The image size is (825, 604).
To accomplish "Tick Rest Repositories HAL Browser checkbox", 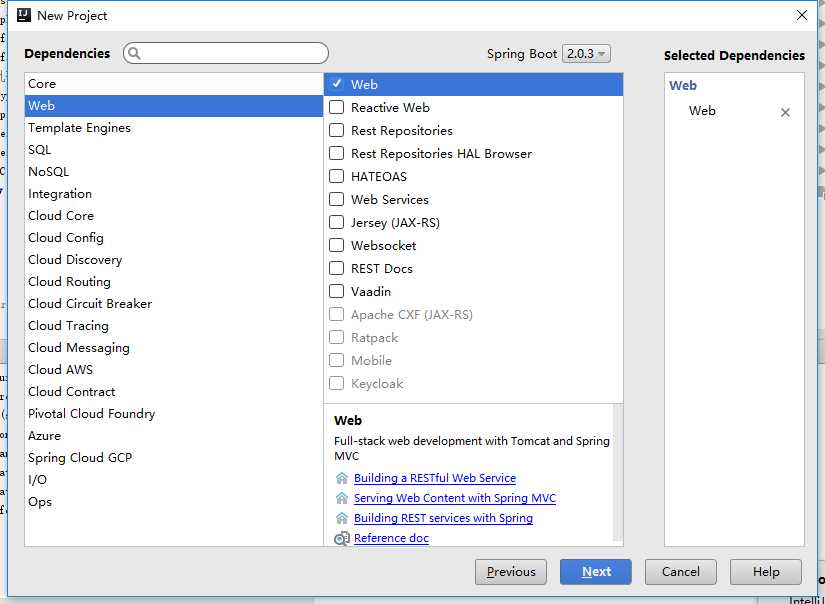I will tap(337, 154).
